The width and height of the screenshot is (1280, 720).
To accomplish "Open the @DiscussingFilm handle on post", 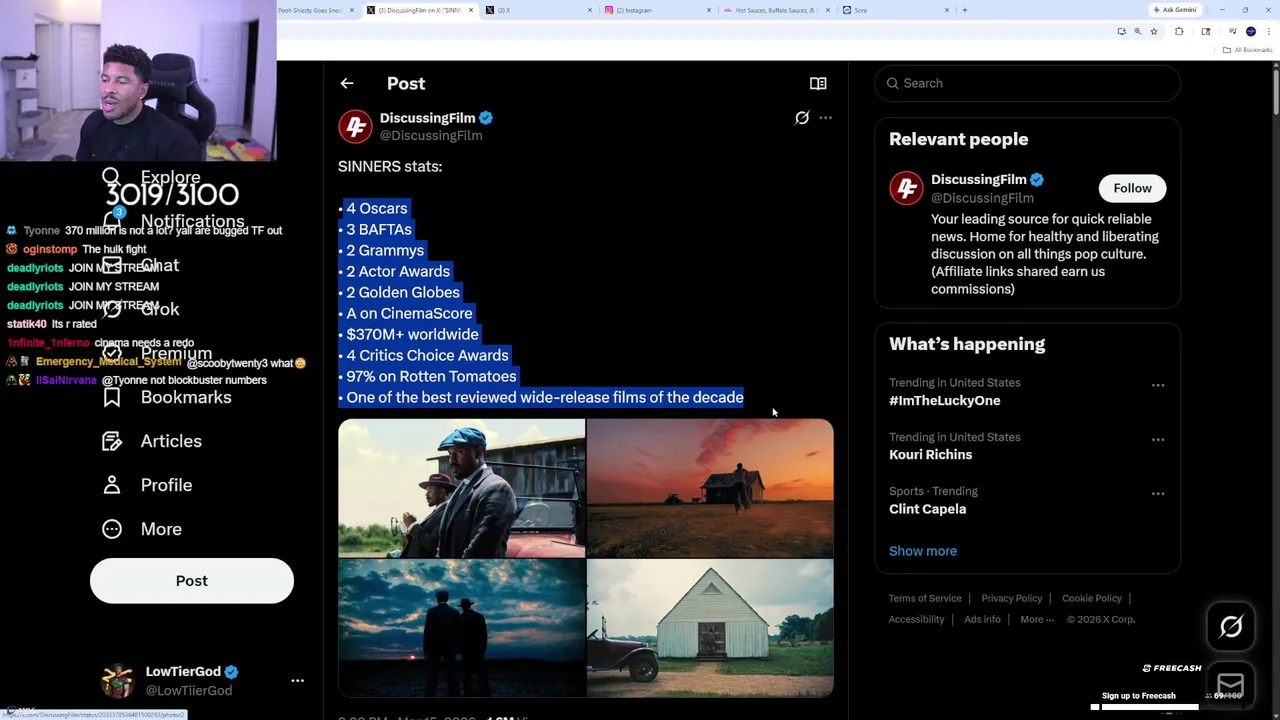I will pos(431,136).
